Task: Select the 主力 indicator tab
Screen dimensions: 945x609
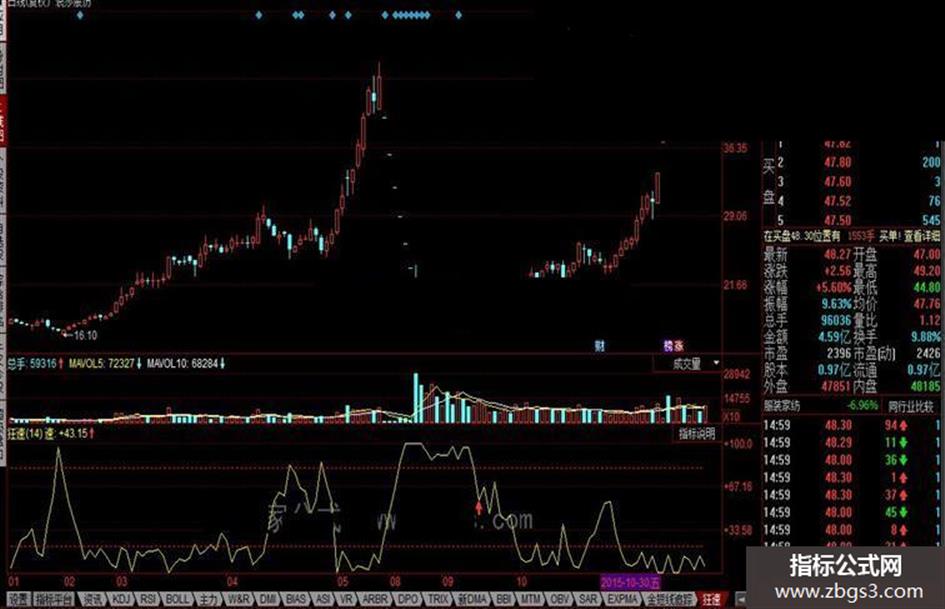Action: click(x=208, y=599)
